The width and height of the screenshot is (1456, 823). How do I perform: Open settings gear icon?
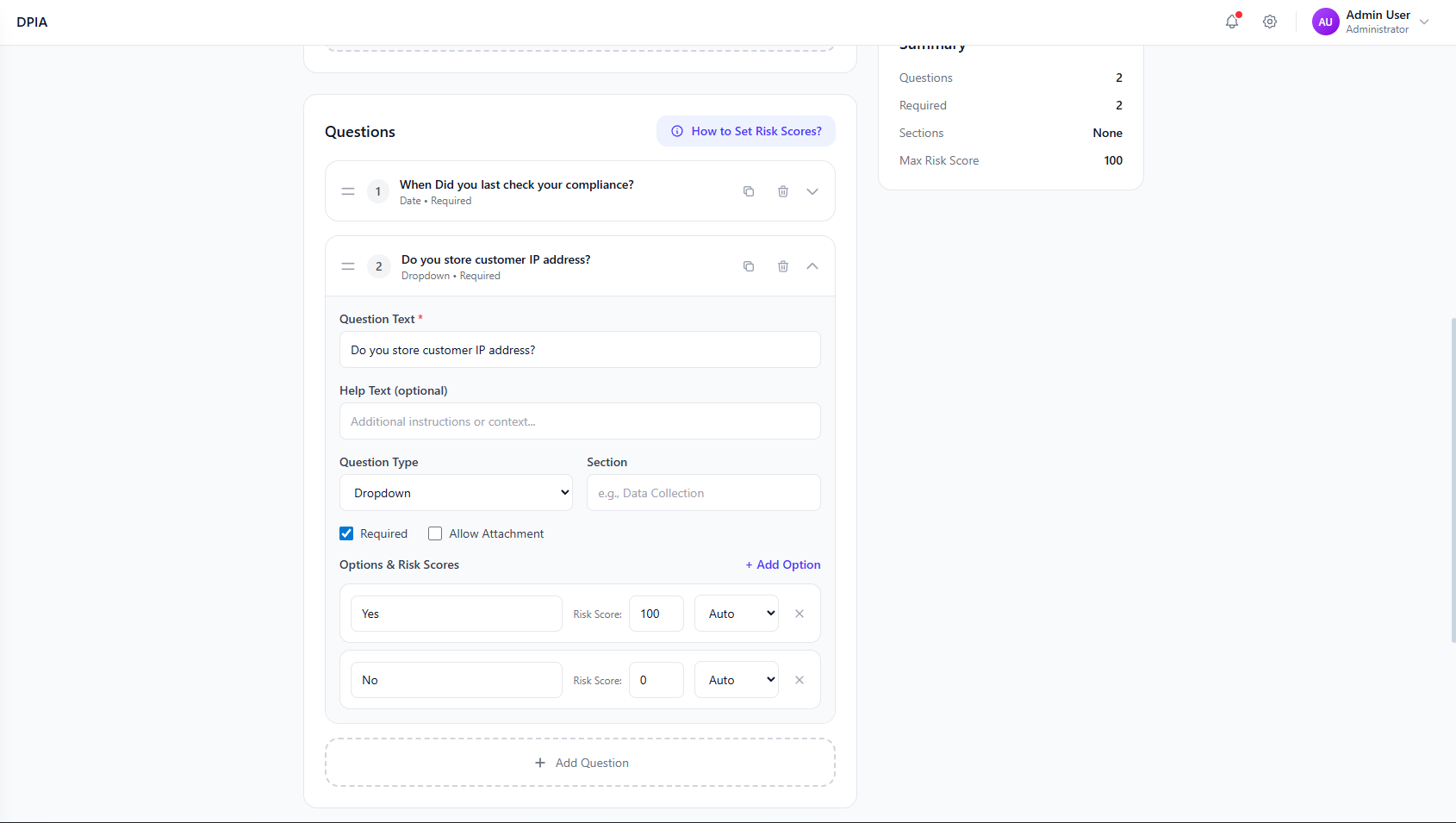point(1270,22)
